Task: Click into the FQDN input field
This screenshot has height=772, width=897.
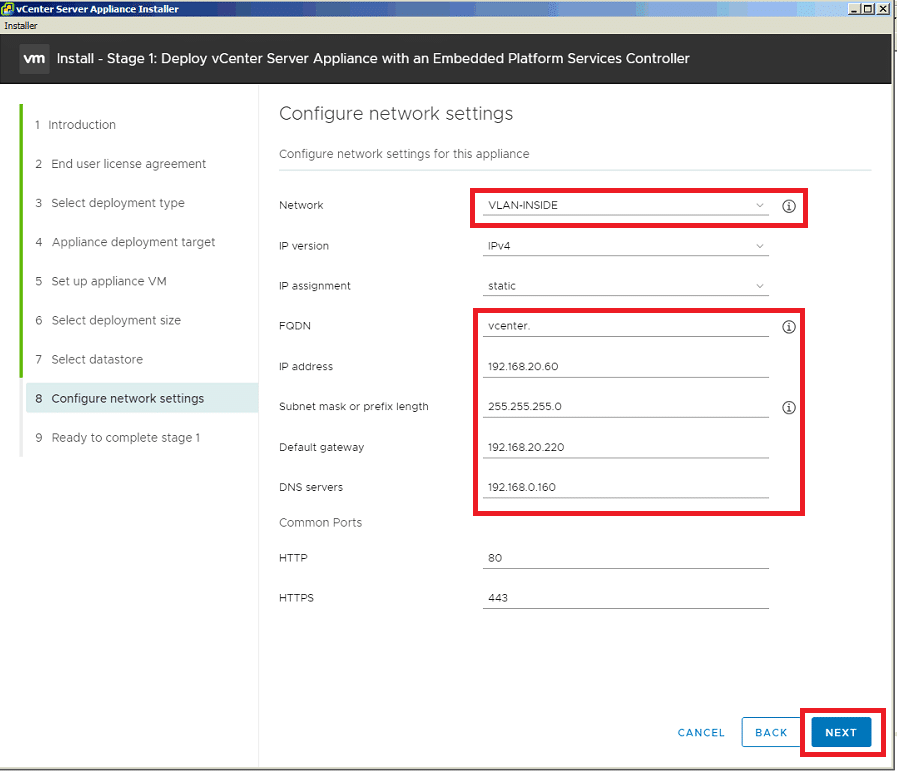Action: tap(625, 326)
